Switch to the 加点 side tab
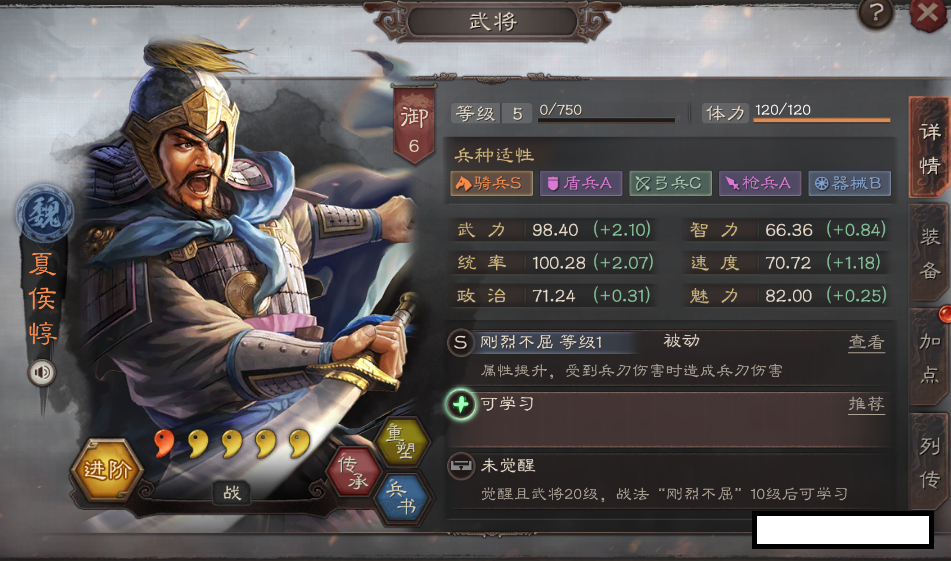951x561 pixels. (929, 358)
